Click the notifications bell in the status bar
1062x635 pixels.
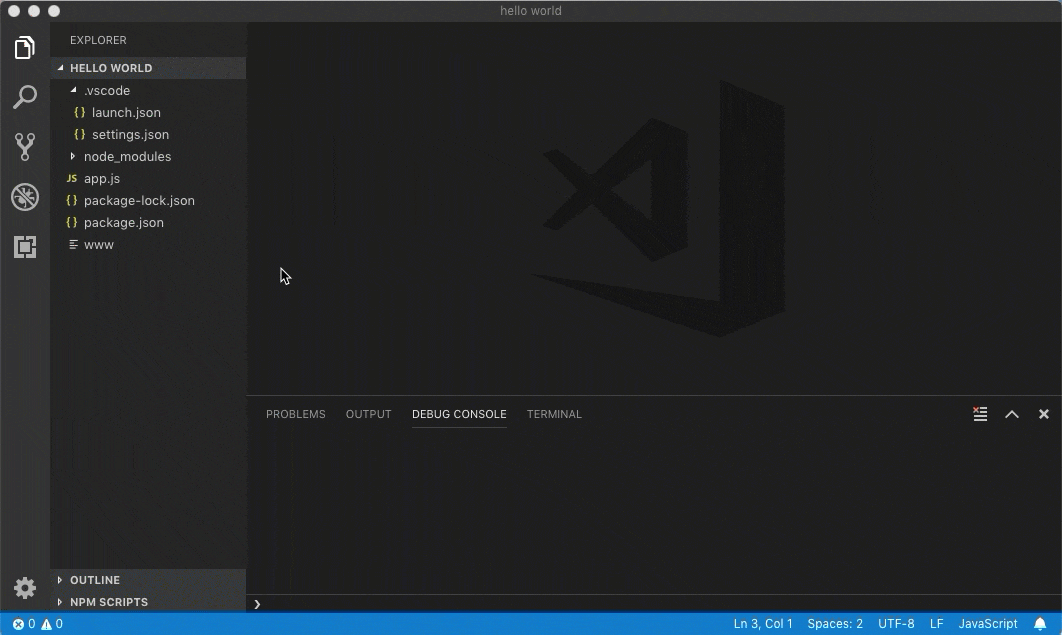click(x=1042, y=623)
